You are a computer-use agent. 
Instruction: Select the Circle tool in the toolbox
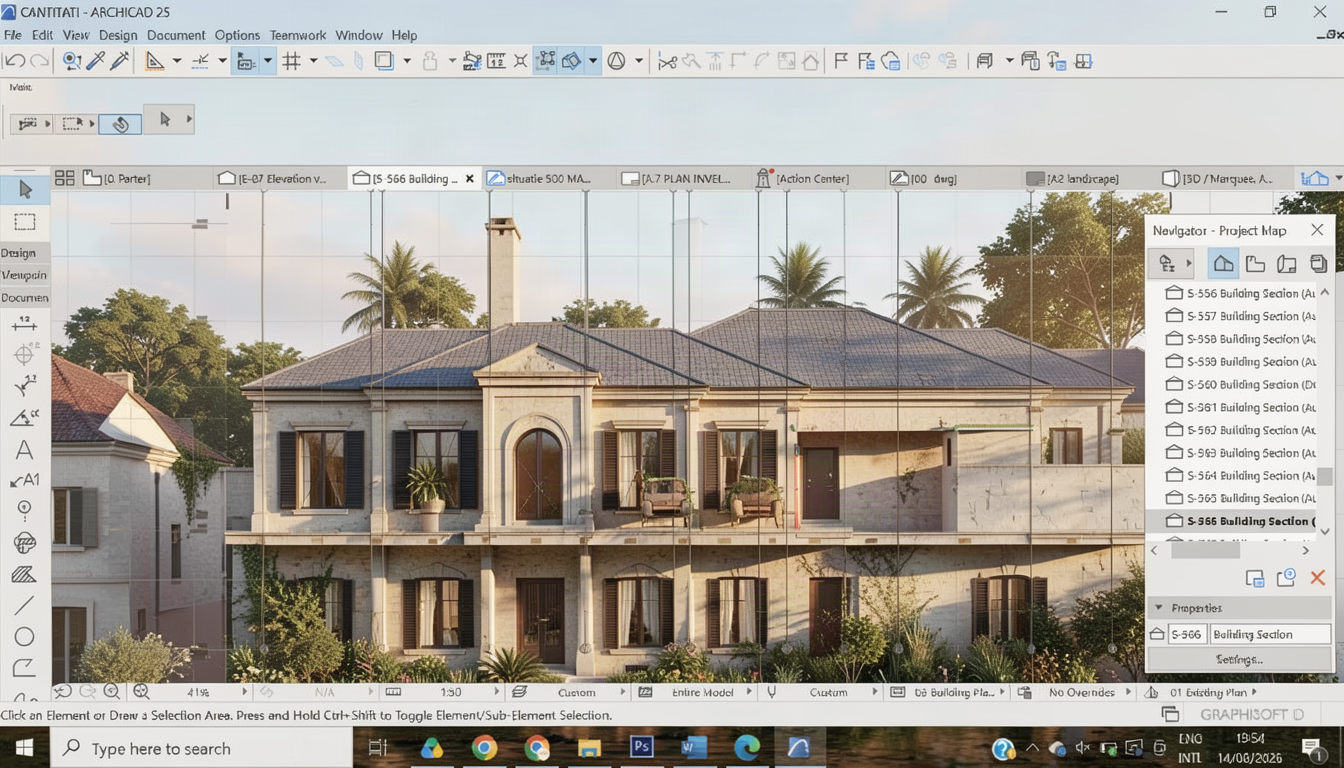25,637
